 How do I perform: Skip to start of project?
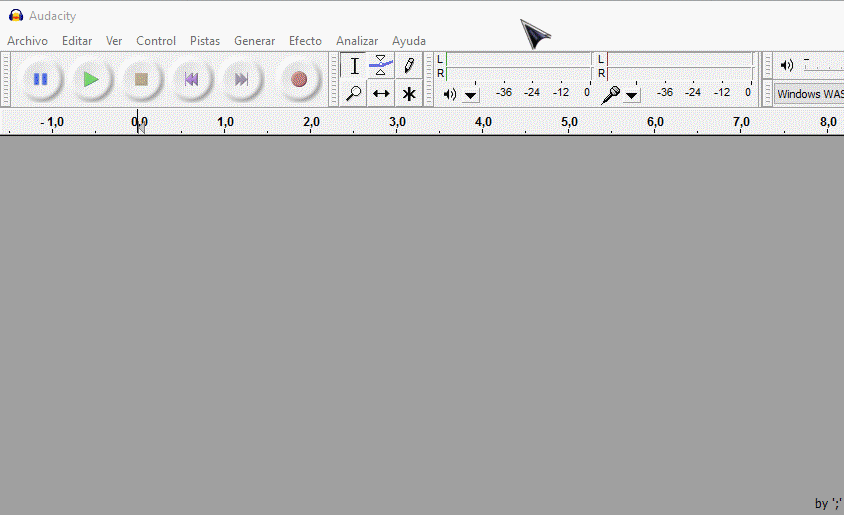191,80
